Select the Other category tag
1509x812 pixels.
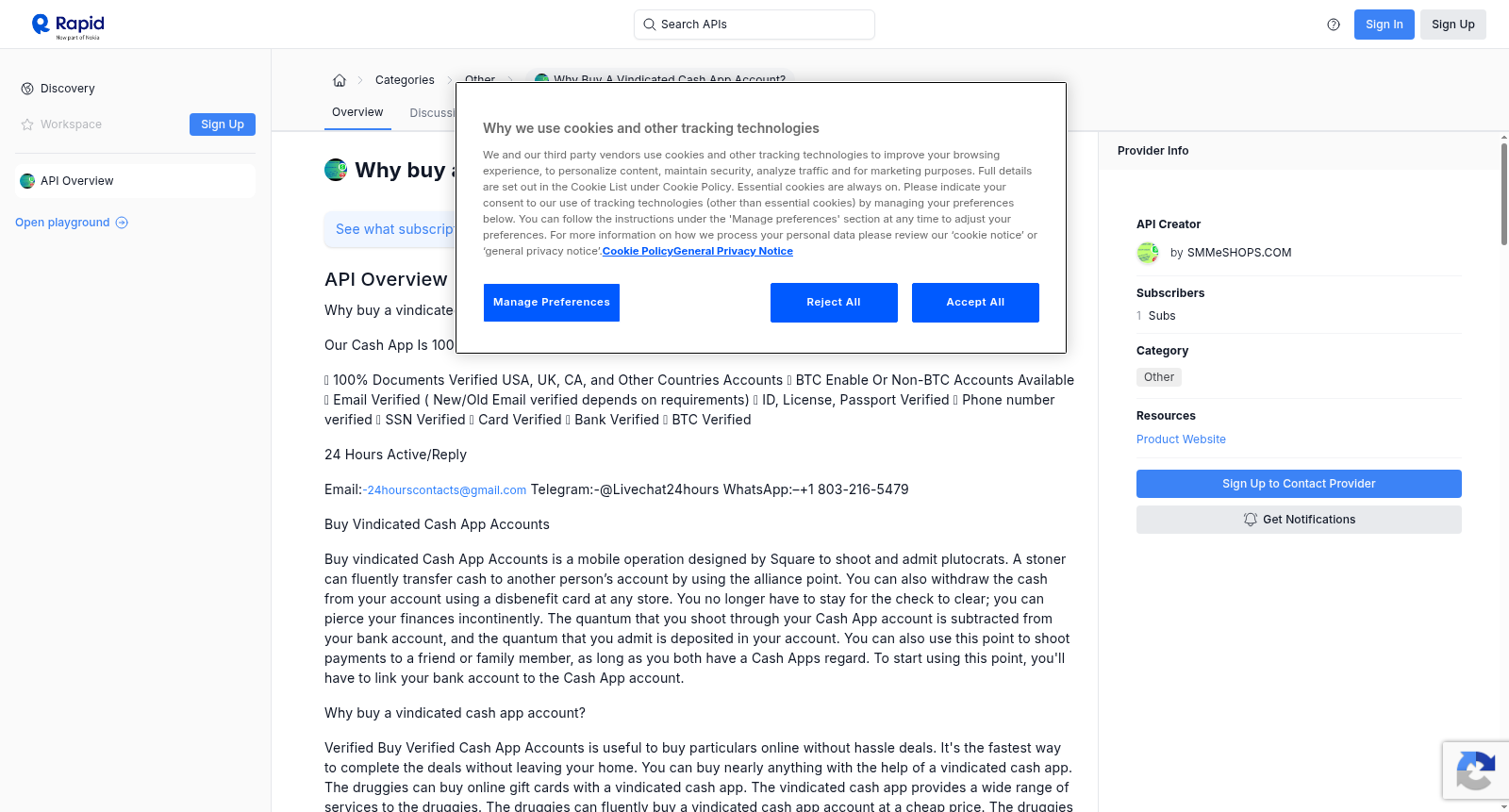point(1159,377)
